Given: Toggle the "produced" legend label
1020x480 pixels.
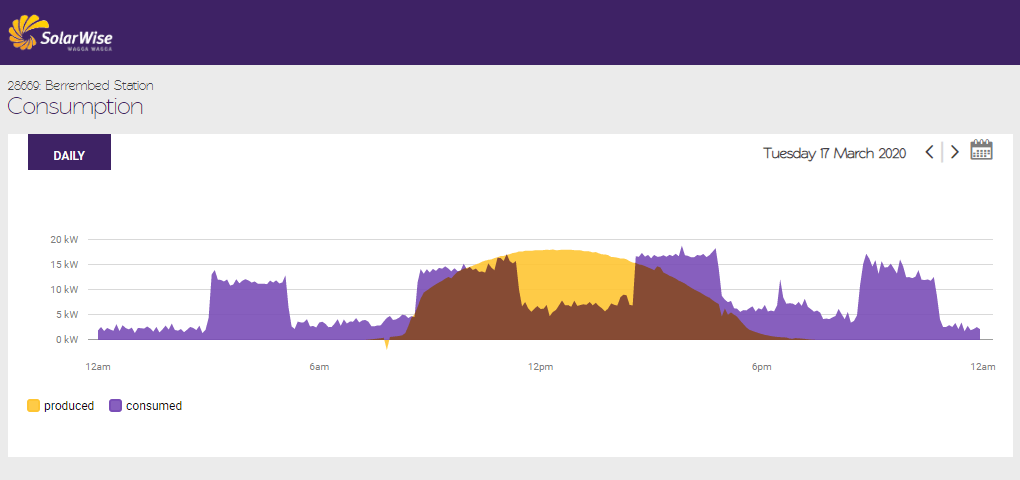Looking at the screenshot, I should click(69, 406).
